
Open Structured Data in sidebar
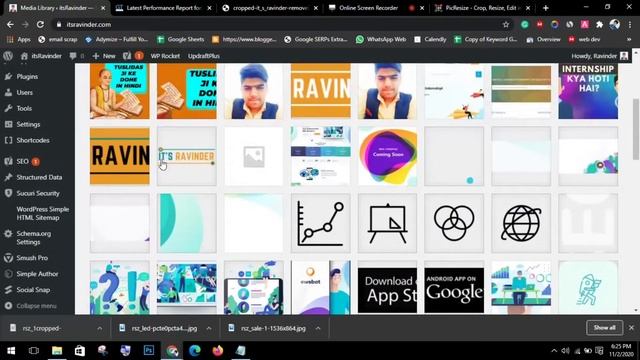(x=39, y=177)
